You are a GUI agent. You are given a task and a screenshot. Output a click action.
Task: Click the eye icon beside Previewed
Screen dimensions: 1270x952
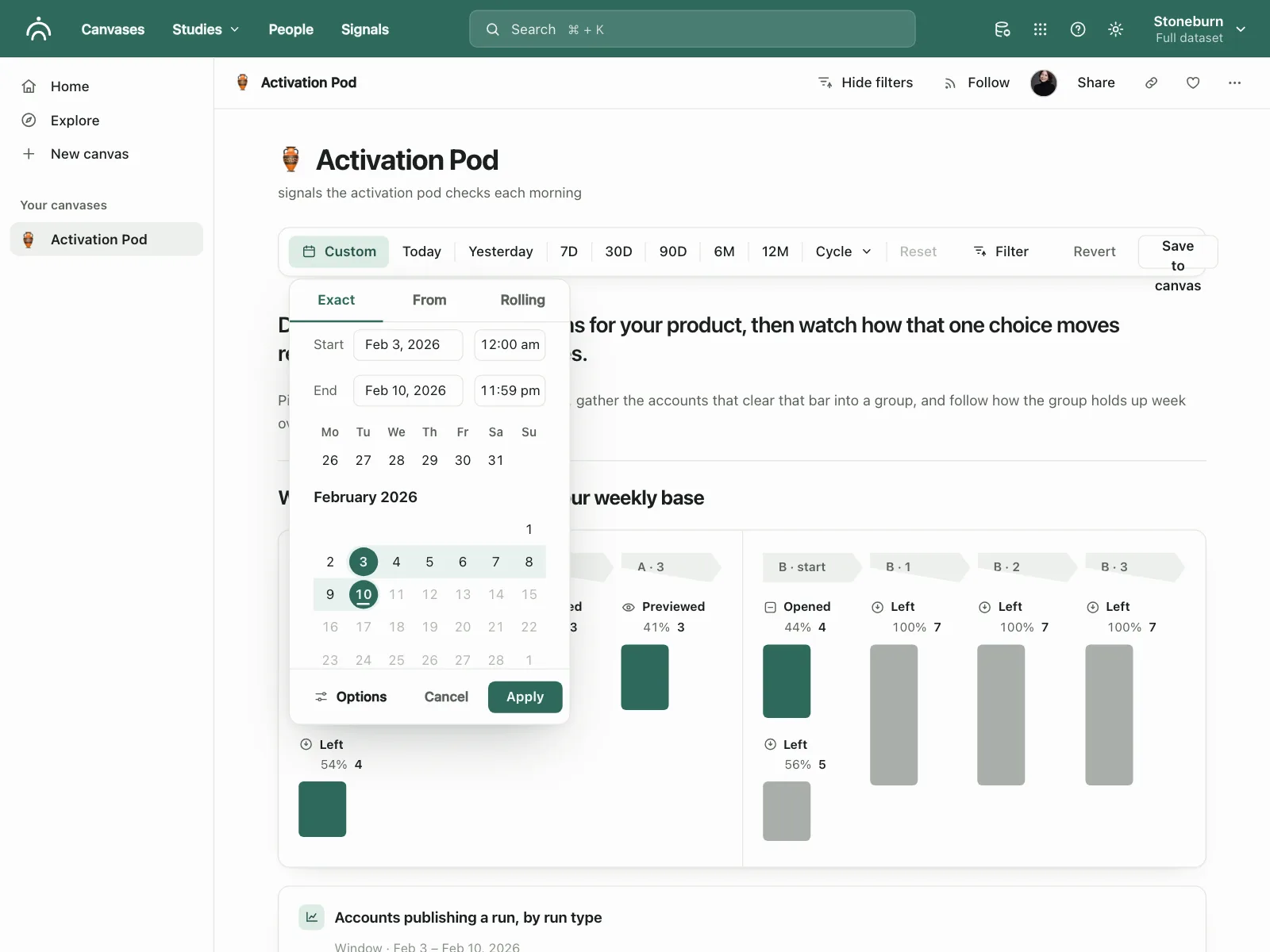click(629, 607)
